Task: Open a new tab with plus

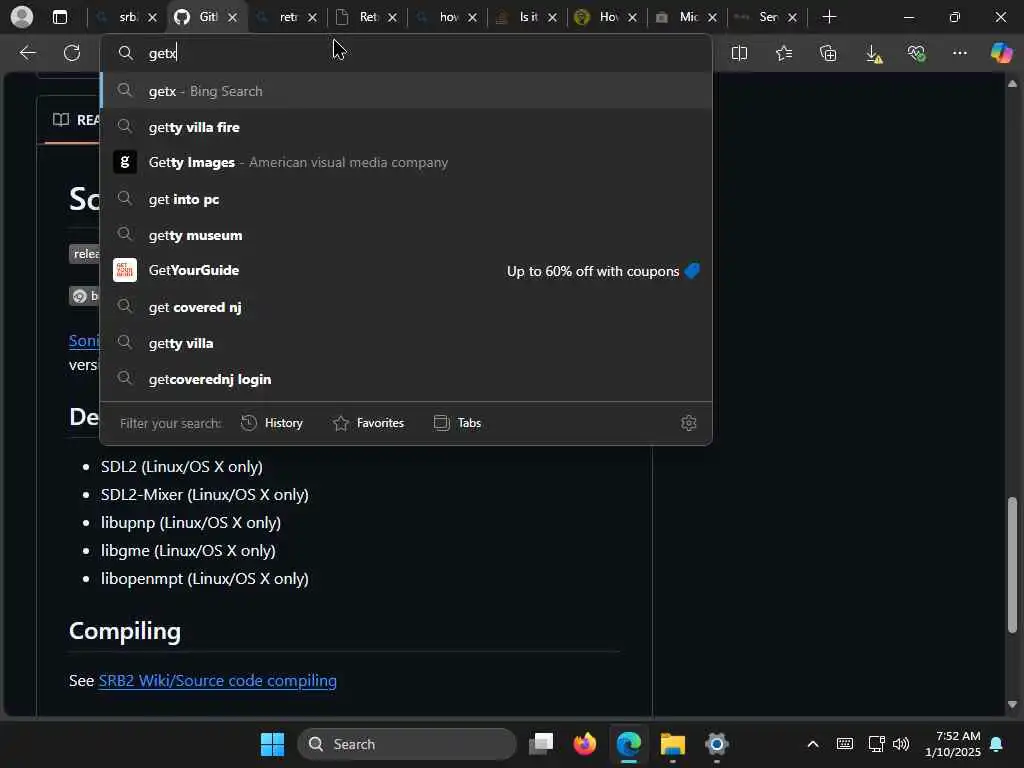Action: (829, 17)
